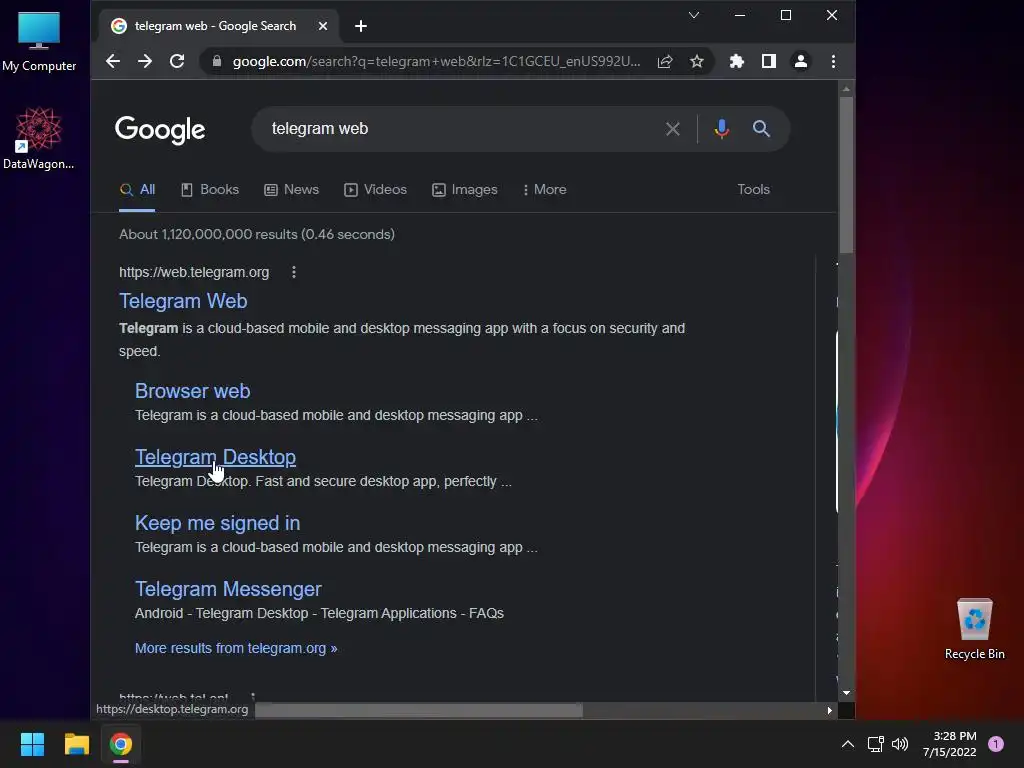Click the scrollbar down arrow

tap(846, 693)
